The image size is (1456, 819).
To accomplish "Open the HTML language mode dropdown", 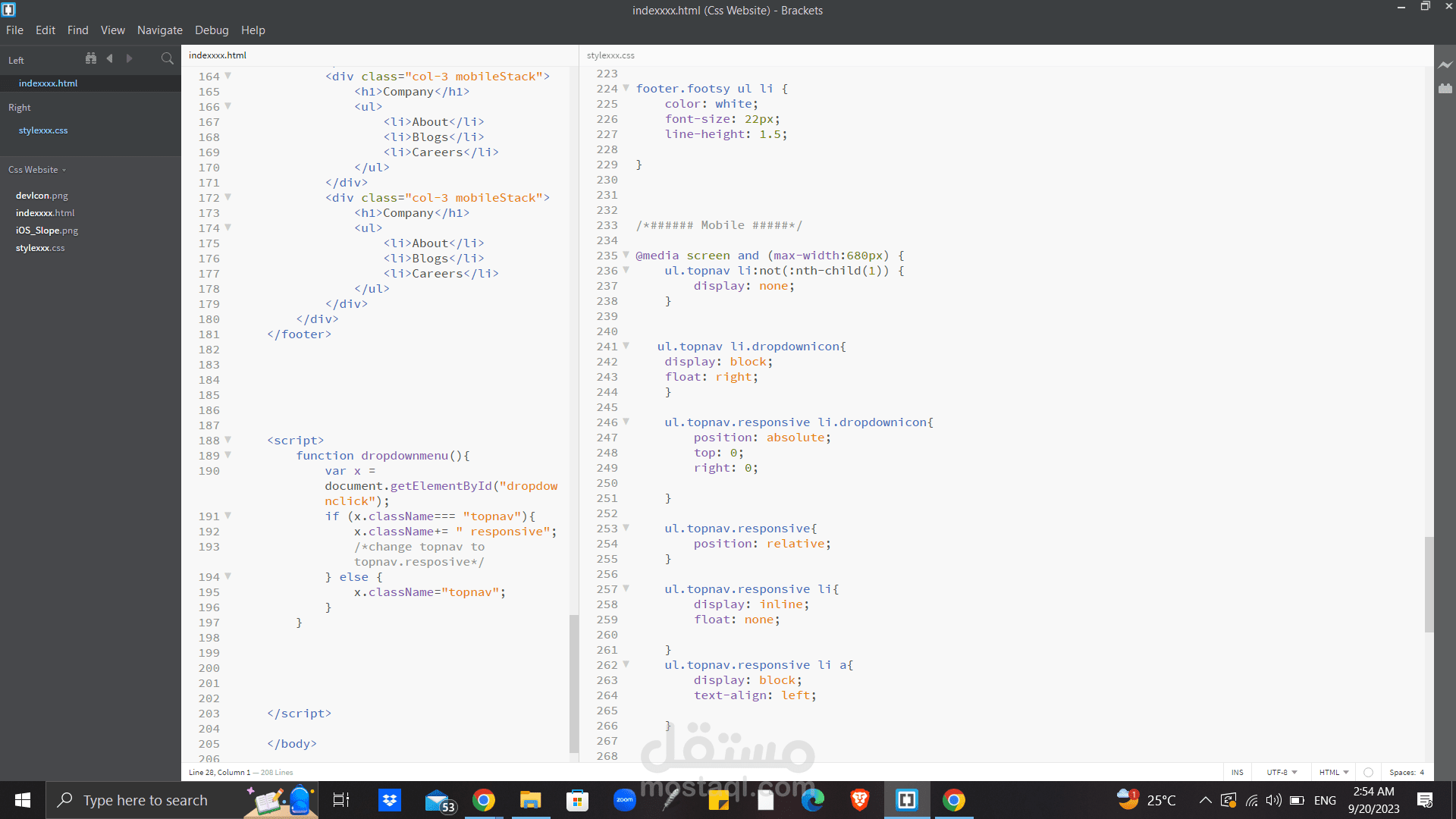I will [1333, 772].
